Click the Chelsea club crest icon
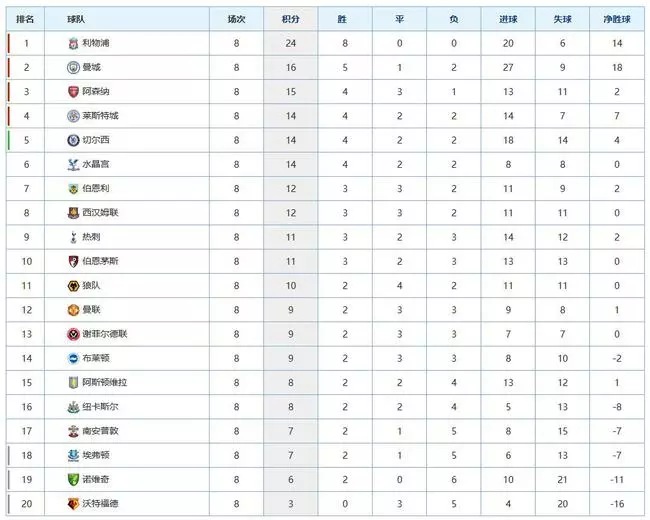The height and width of the screenshot is (520, 650). coord(73,140)
